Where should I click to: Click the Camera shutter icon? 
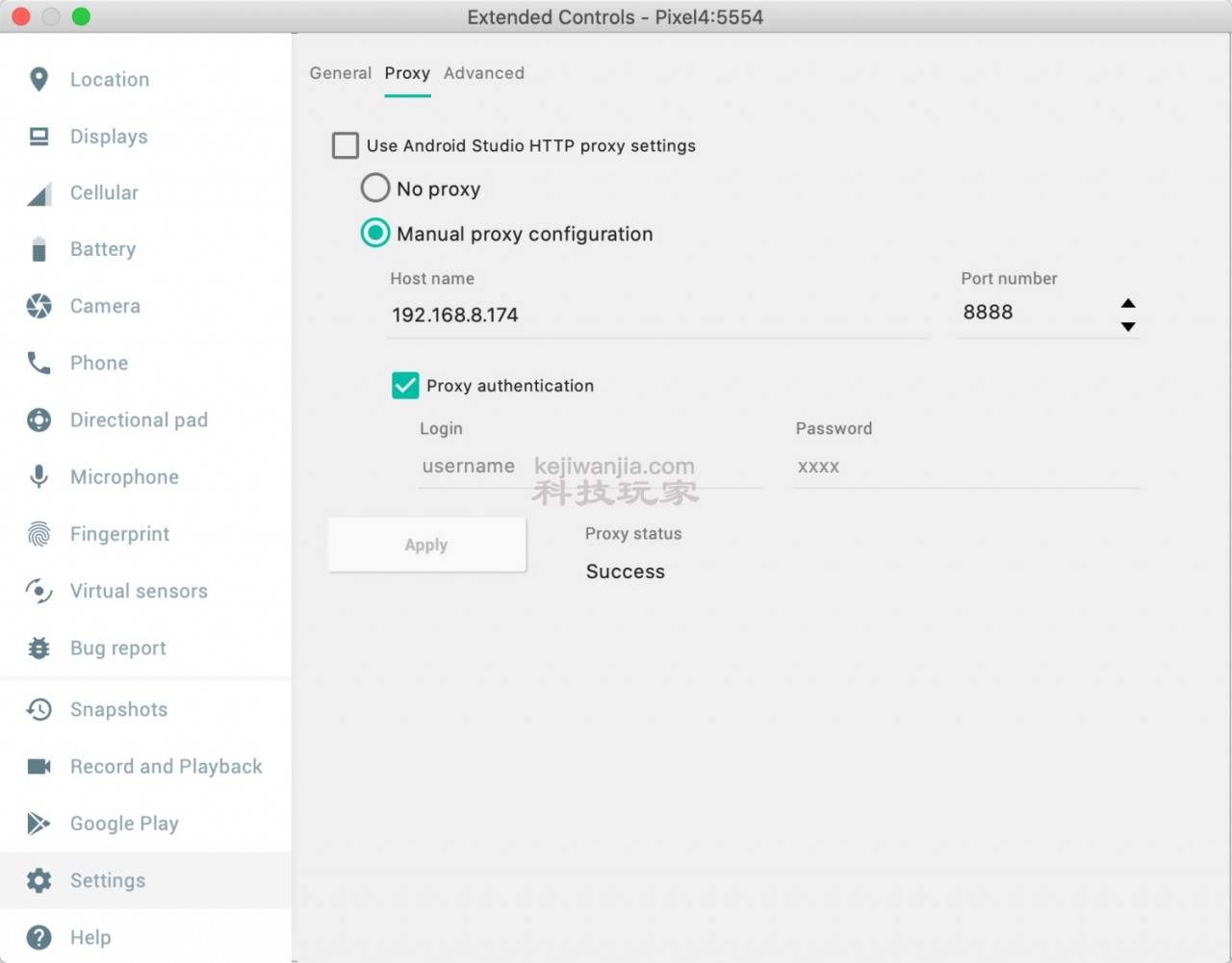[x=38, y=306]
